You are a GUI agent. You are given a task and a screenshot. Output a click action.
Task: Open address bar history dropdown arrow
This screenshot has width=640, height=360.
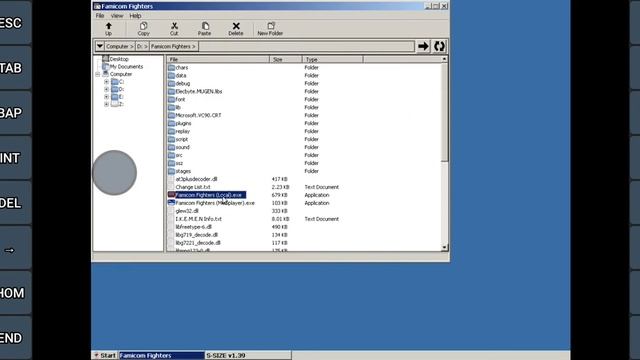pos(100,46)
